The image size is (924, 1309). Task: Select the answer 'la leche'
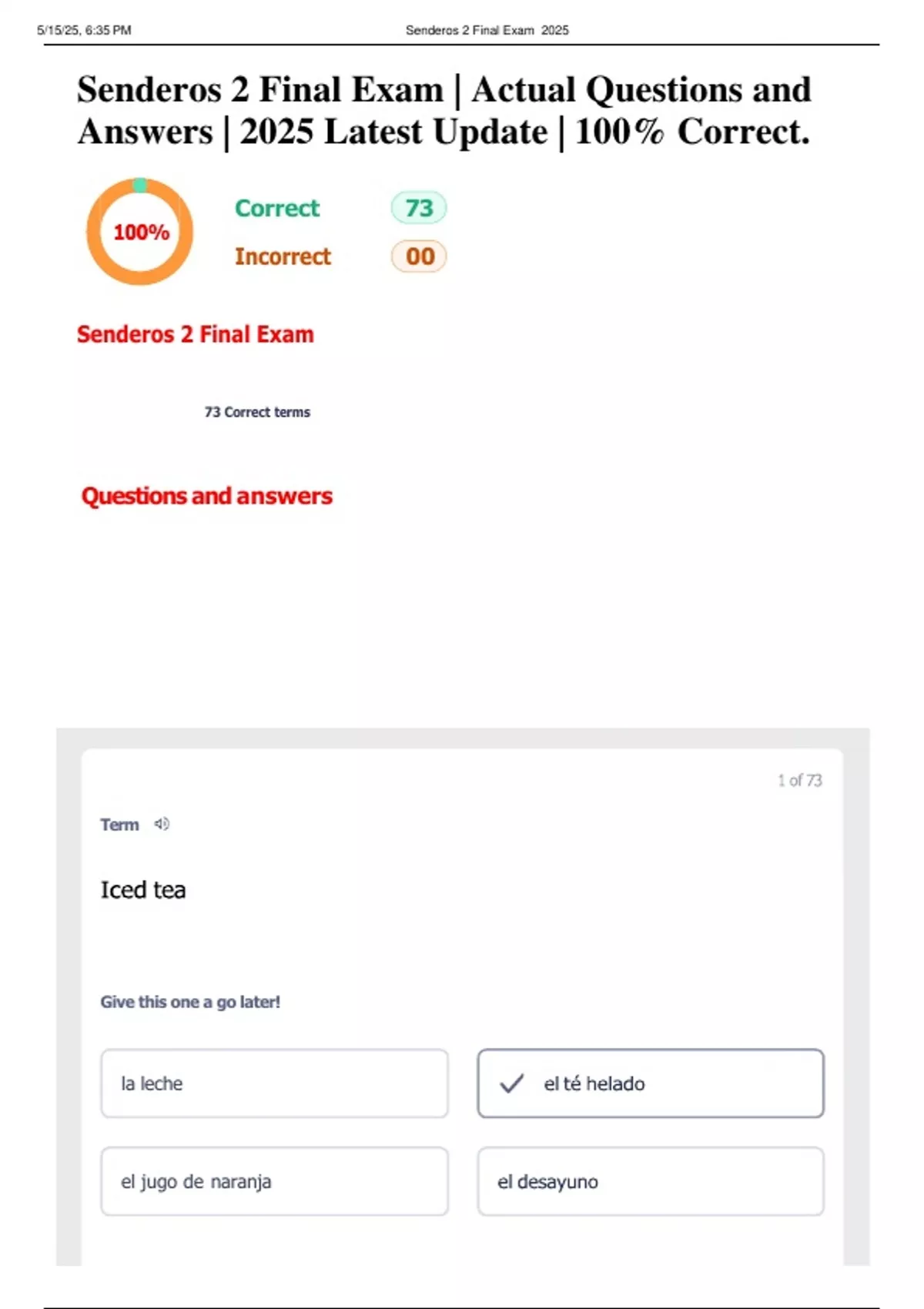tap(274, 1083)
